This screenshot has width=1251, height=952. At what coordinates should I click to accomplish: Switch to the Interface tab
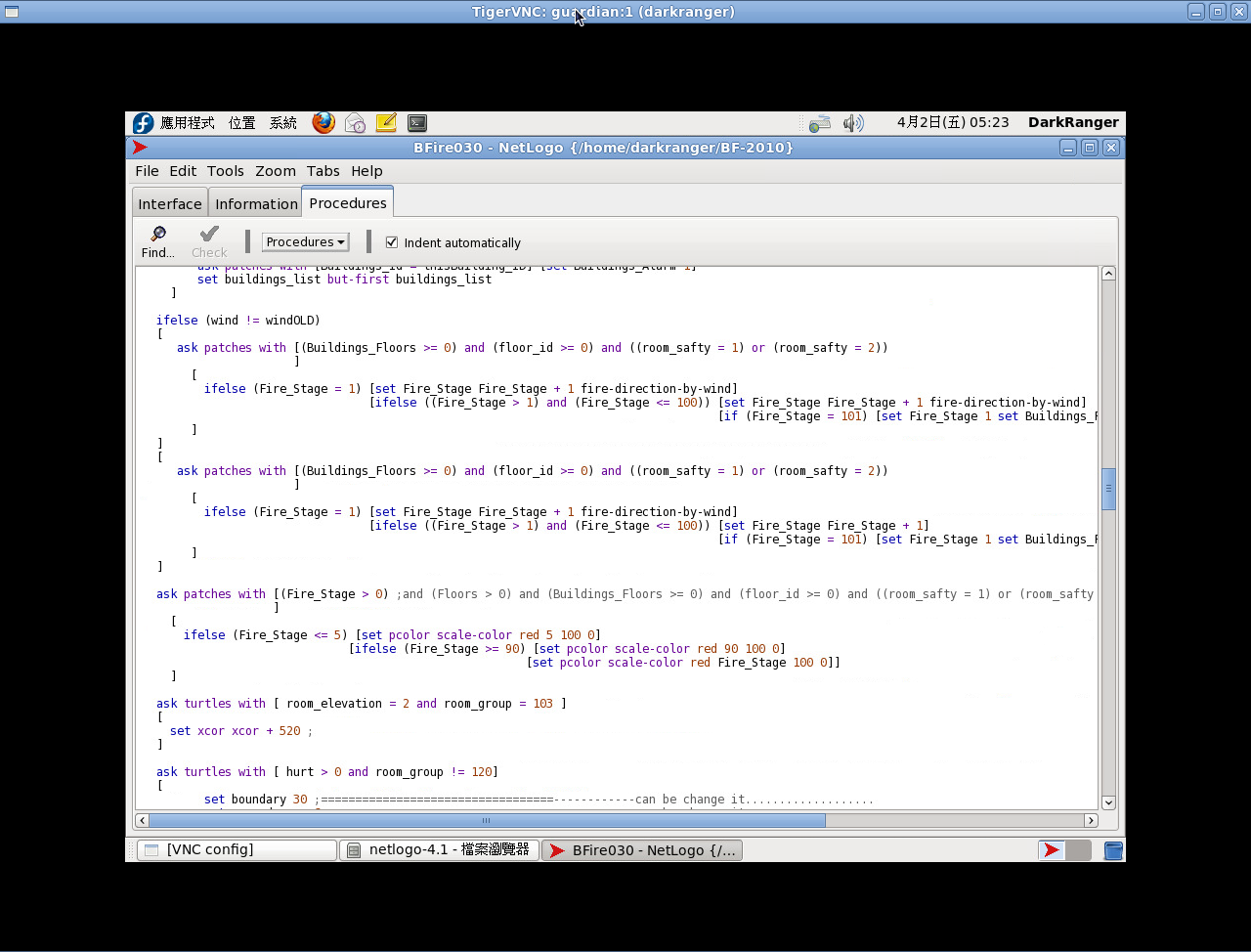(x=170, y=203)
